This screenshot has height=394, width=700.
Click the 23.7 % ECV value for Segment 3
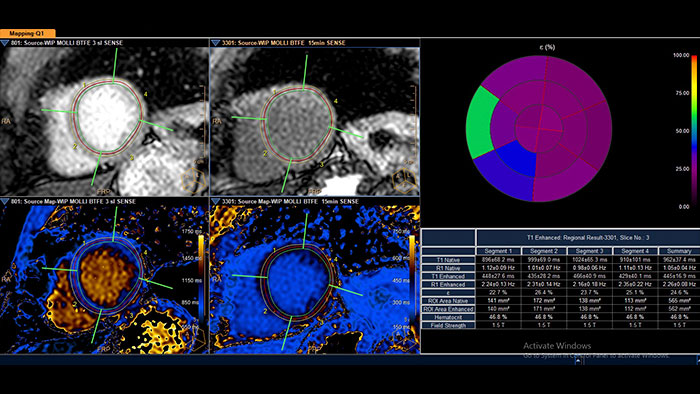(x=589, y=293)
